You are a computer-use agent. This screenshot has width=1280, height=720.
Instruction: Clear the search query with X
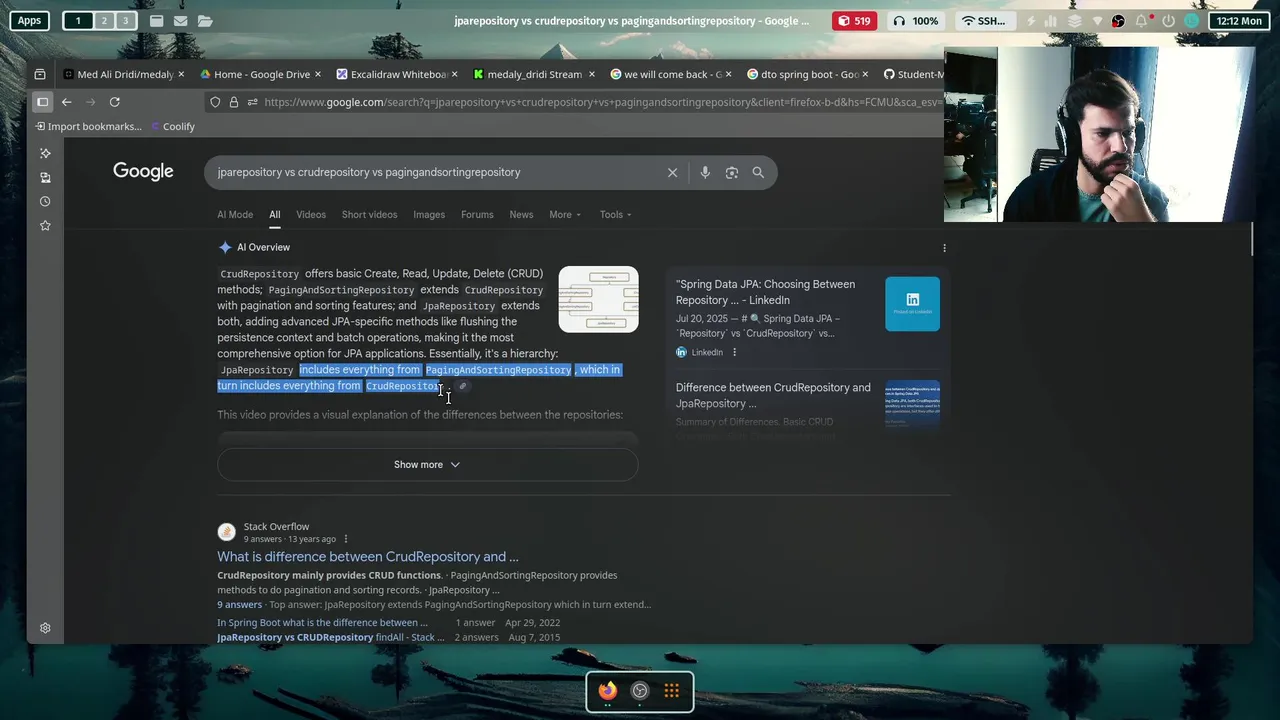pos(672,173)
